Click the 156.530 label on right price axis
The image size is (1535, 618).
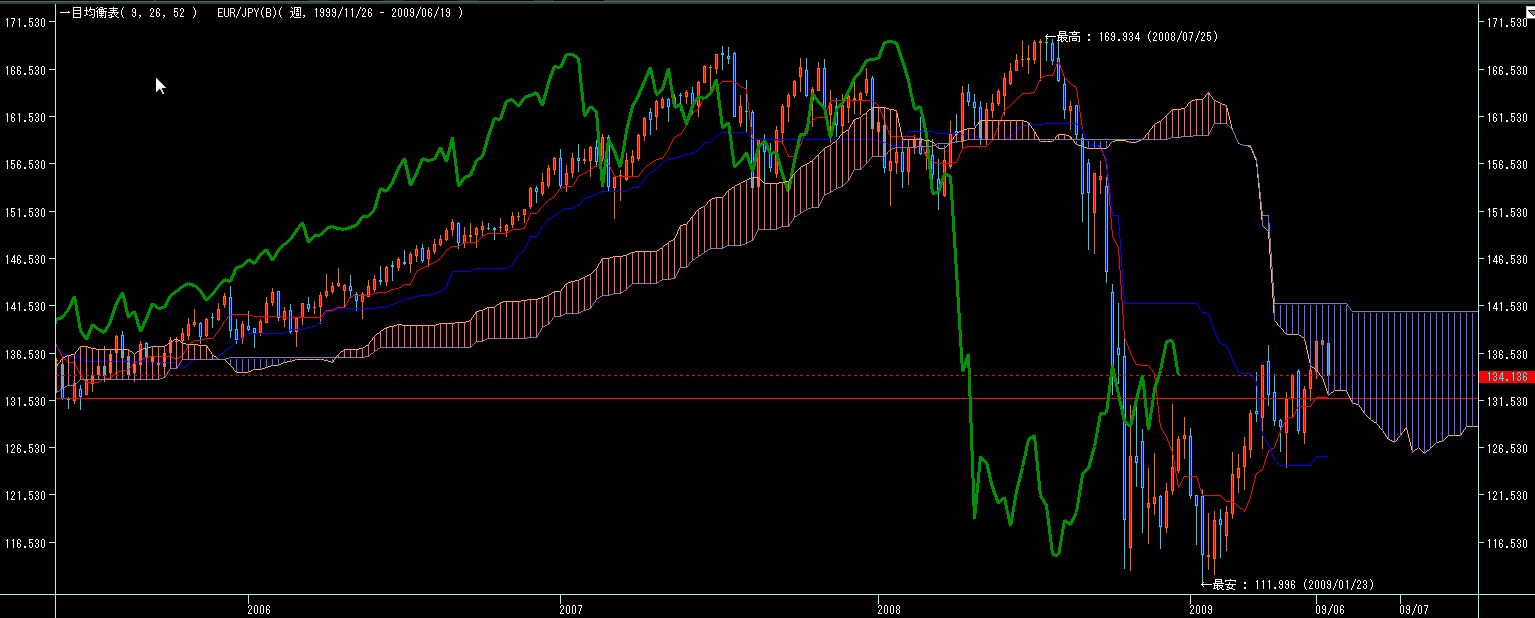[1509, 164]
